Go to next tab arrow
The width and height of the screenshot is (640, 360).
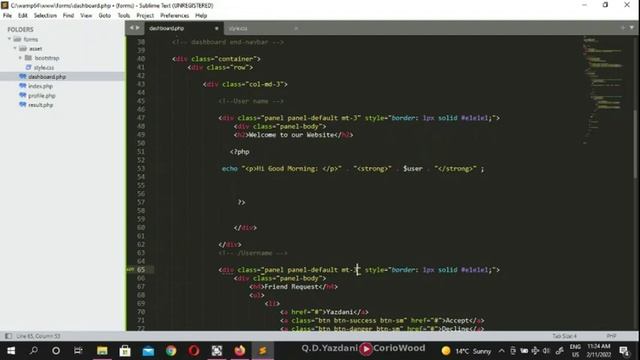(x=138, y=28)
